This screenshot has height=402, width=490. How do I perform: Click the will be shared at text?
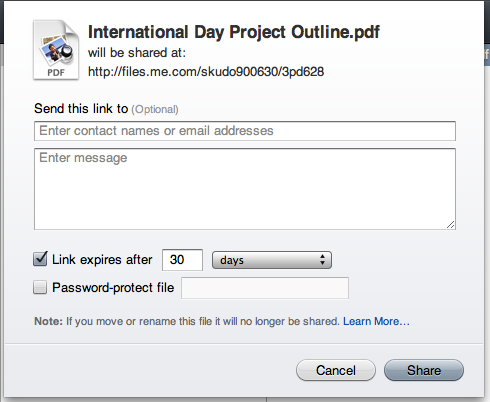click(x=137, y=53)
